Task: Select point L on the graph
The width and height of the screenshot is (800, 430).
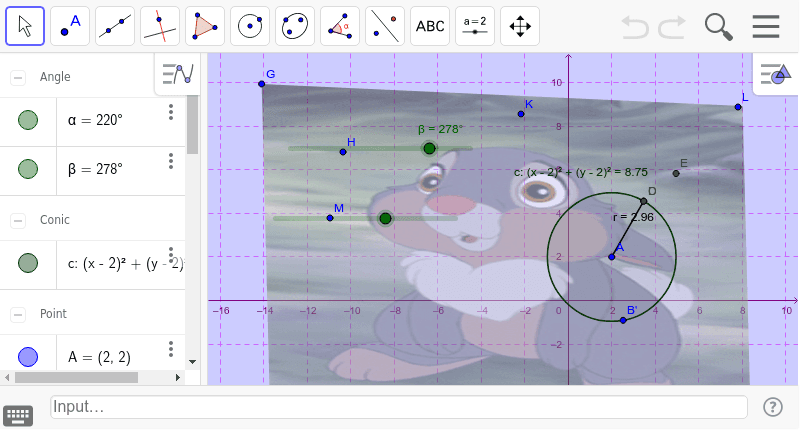Action: tap(738, 107)
